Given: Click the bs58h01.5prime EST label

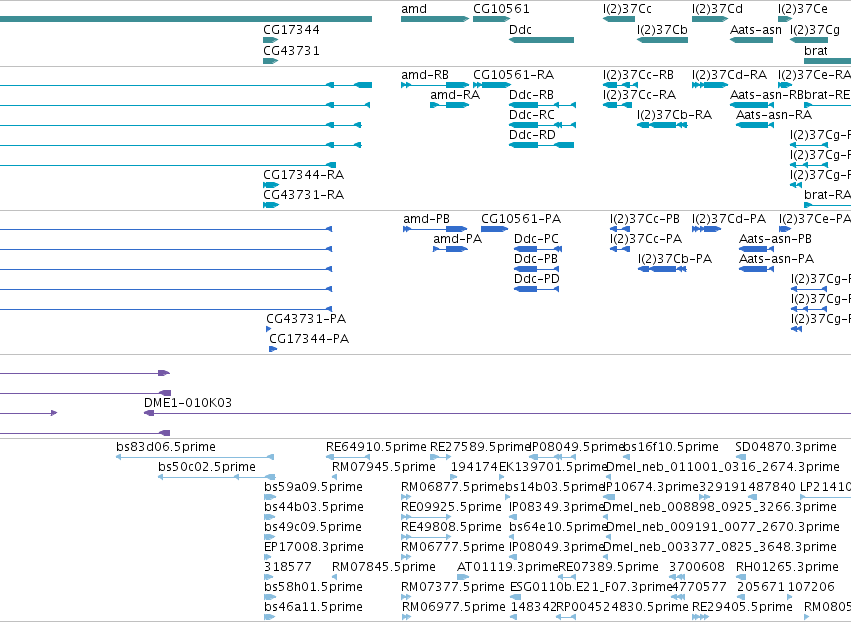Looking at the screenshot, I should 313,588.
